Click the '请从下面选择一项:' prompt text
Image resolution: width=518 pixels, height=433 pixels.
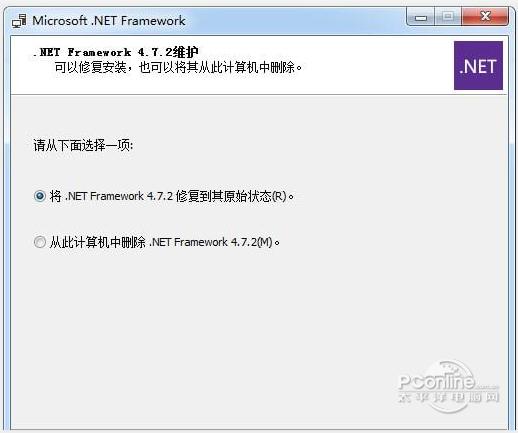[83, 145]
